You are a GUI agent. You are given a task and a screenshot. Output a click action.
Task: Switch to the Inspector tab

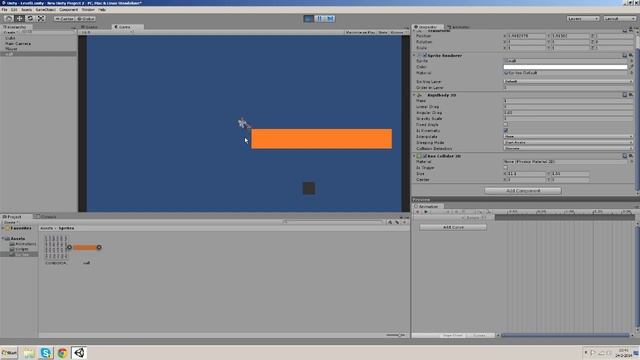tap(427, 27)
